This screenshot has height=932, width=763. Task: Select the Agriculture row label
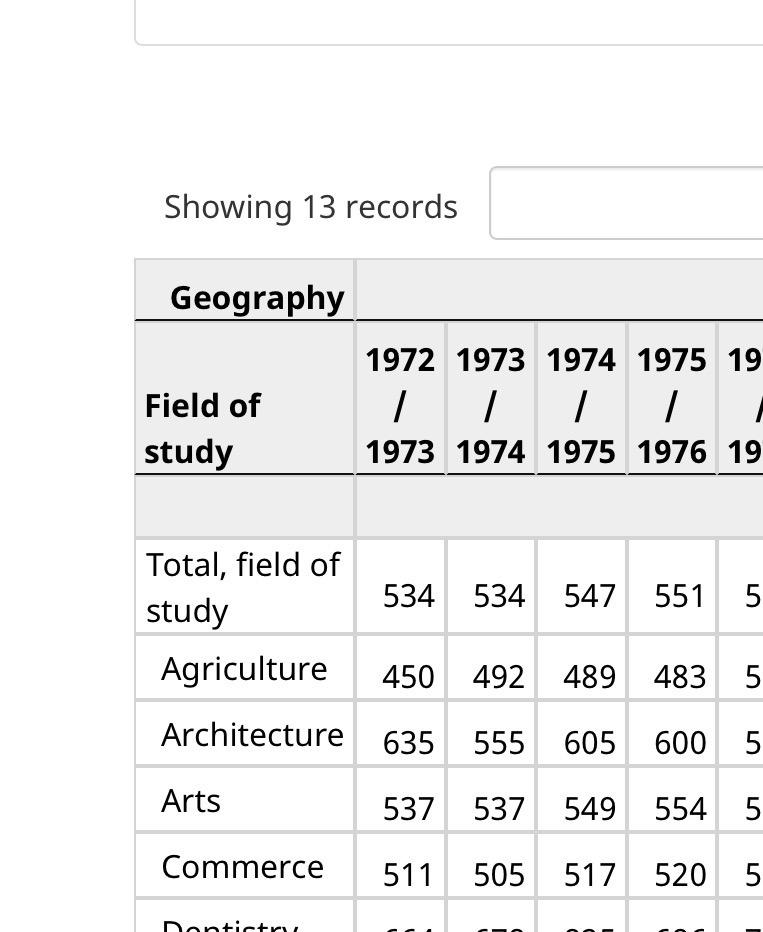[x=245, y=669]
